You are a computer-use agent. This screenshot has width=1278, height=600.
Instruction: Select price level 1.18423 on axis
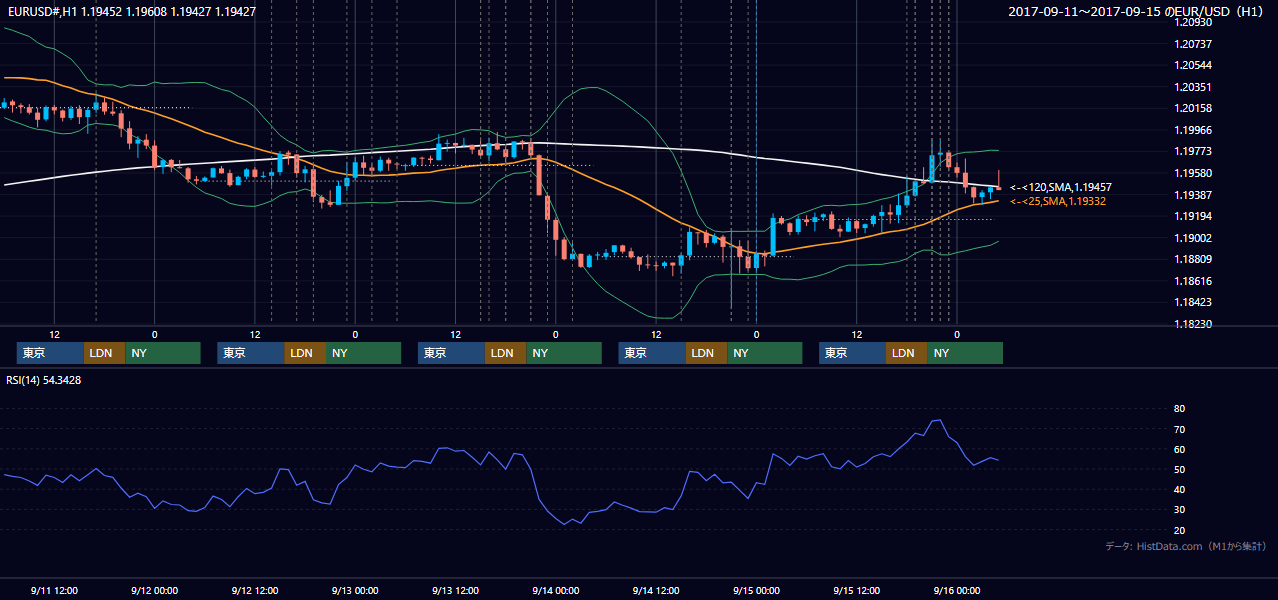pos(1192,303)
